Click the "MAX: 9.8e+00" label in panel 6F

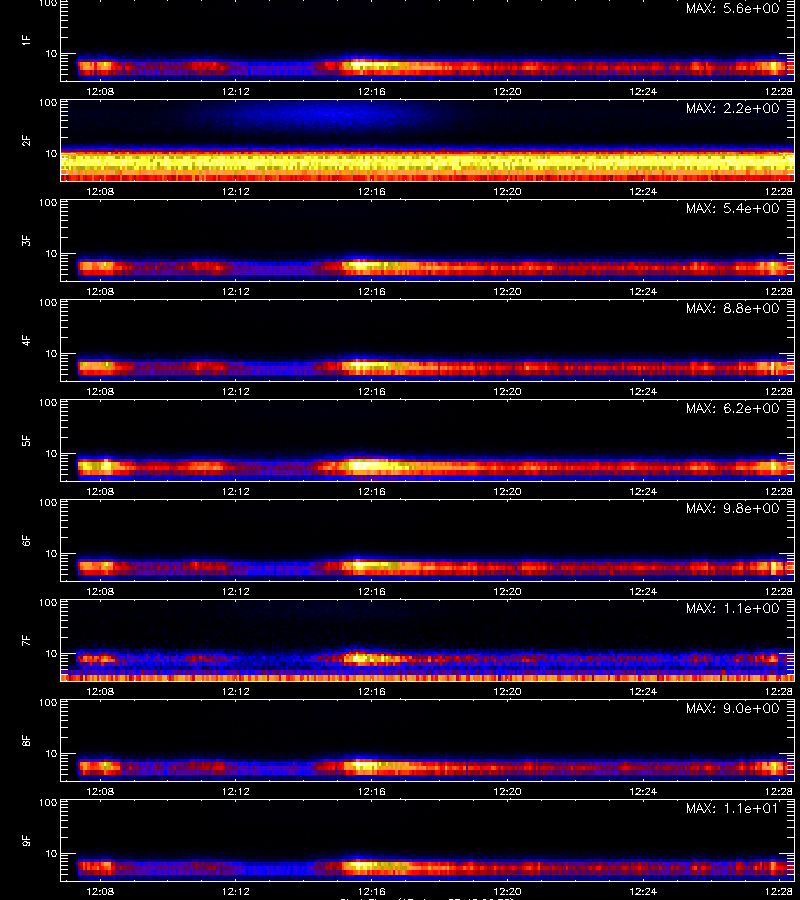(733, 509)
